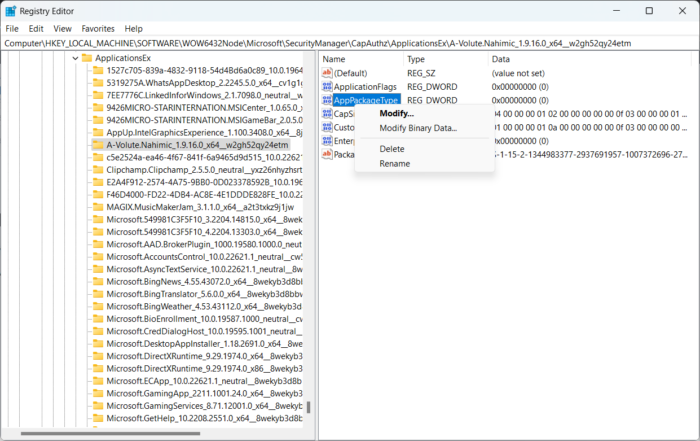Click ApplicationFlags data 0x00000000 (0)
700x441 pixels.
click(x=520, y=87)
